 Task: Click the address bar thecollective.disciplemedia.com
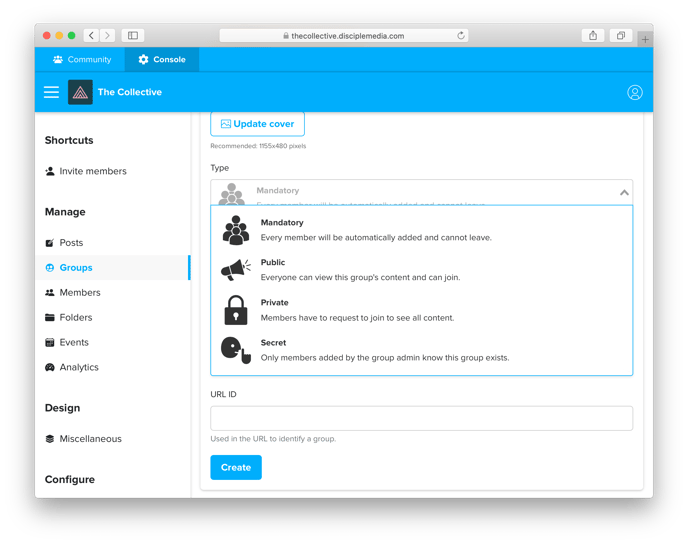coord(344,36)
